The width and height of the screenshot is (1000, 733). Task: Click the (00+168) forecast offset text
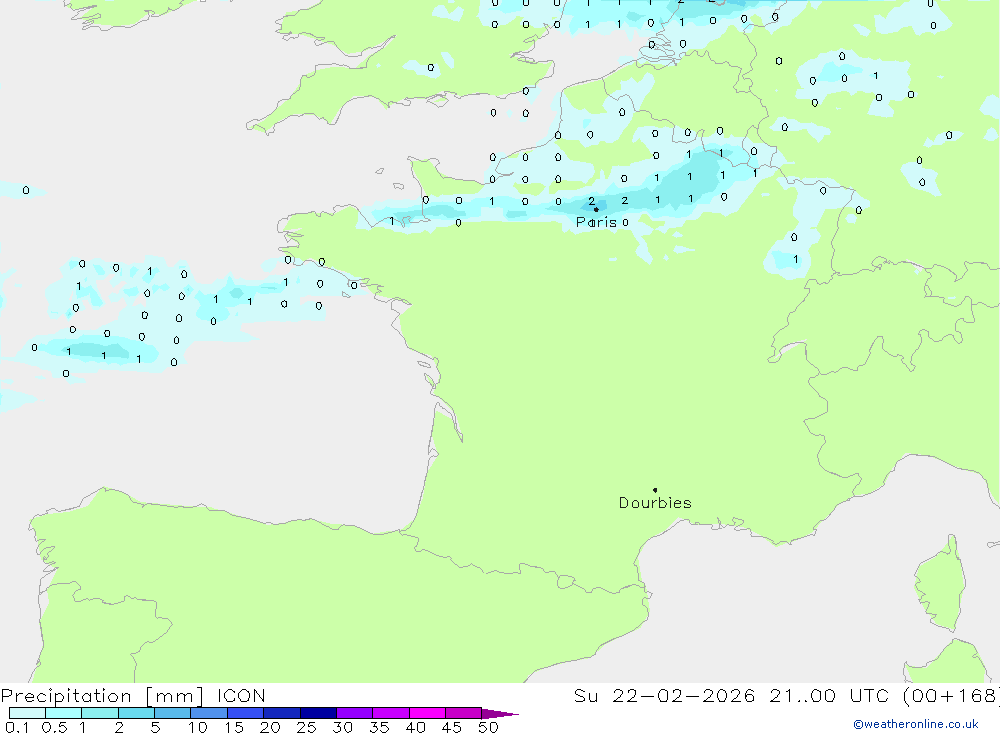(x=951, y=696)
